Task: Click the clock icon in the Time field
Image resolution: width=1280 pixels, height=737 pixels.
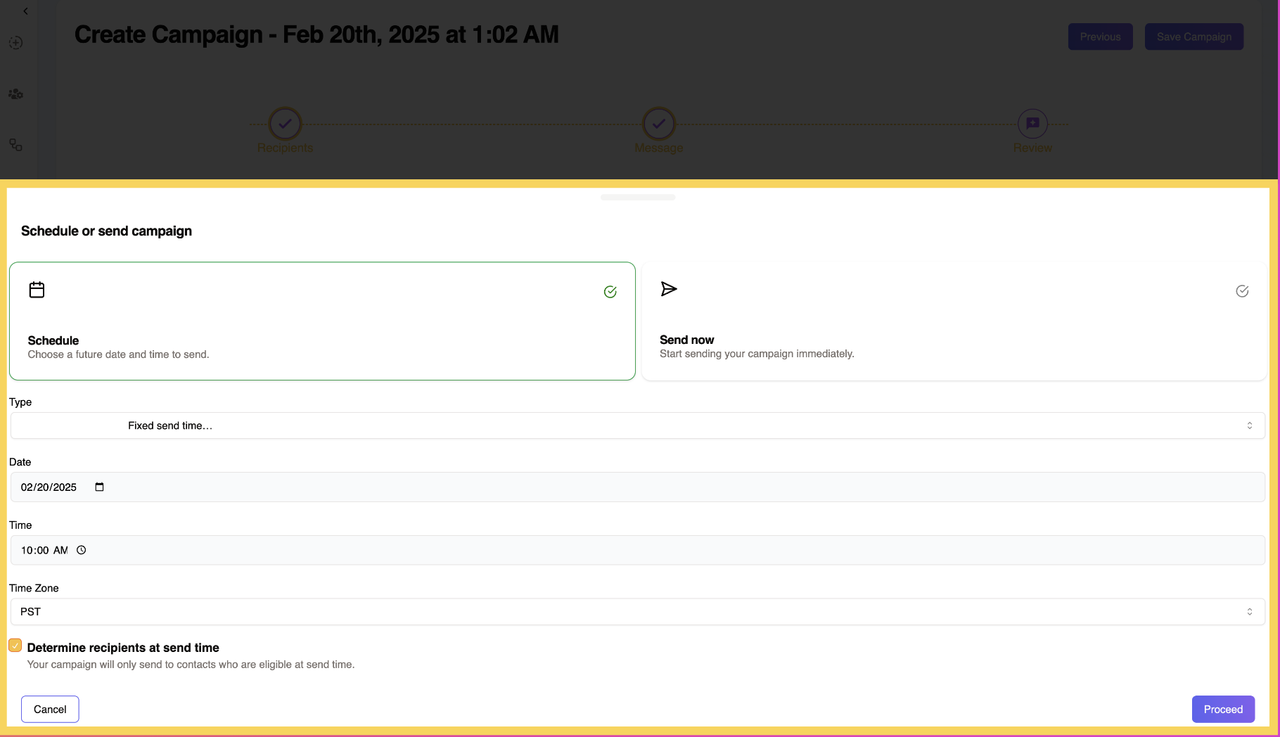Action: click(x=81, y=549)
